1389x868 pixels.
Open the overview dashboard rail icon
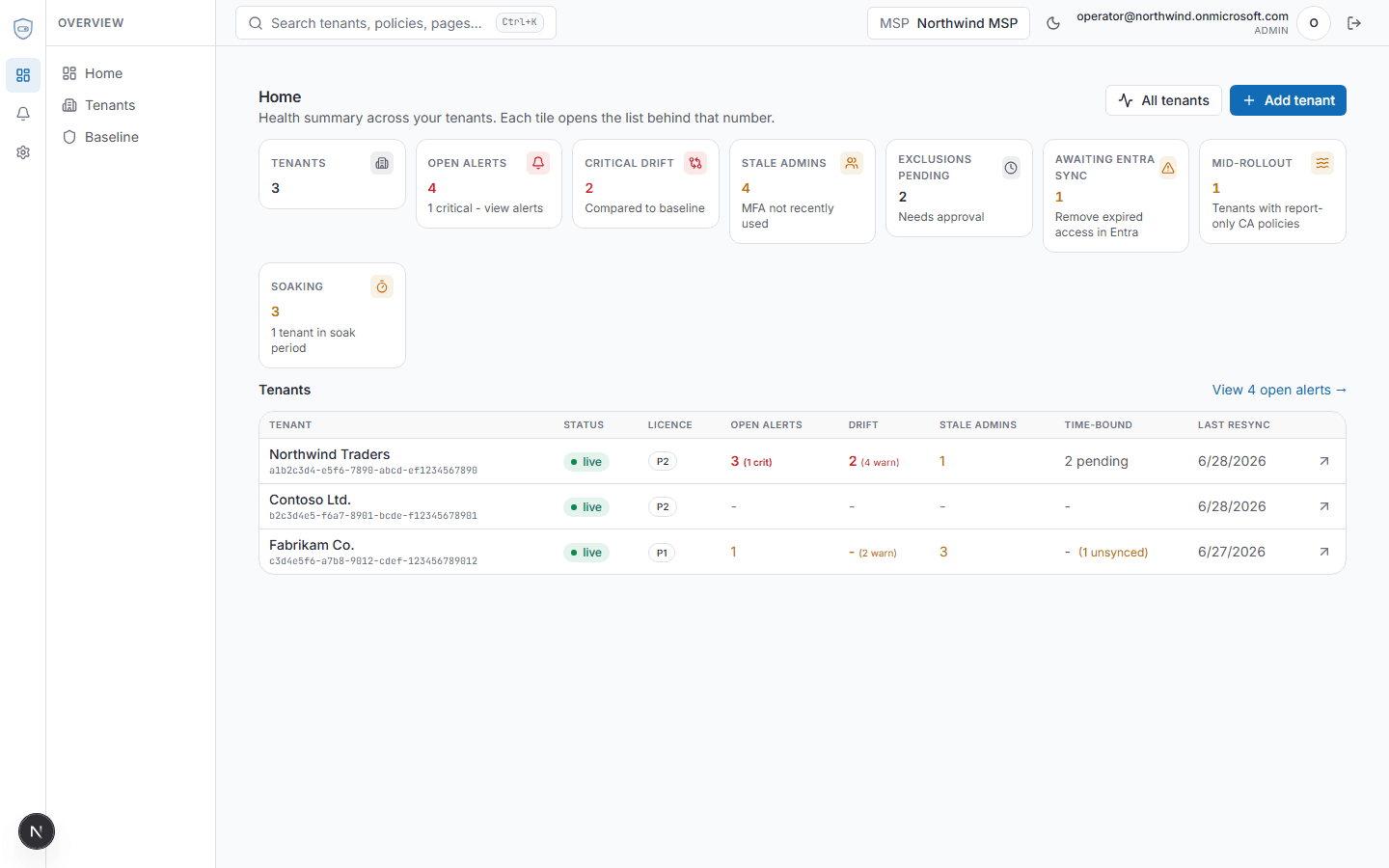point(23,75)
